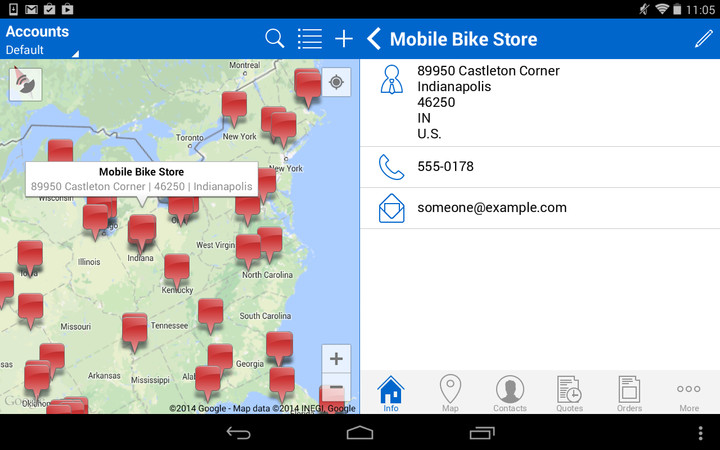
Task: Tap the phone icon next to 555-0178
Action: coord(391,167)
